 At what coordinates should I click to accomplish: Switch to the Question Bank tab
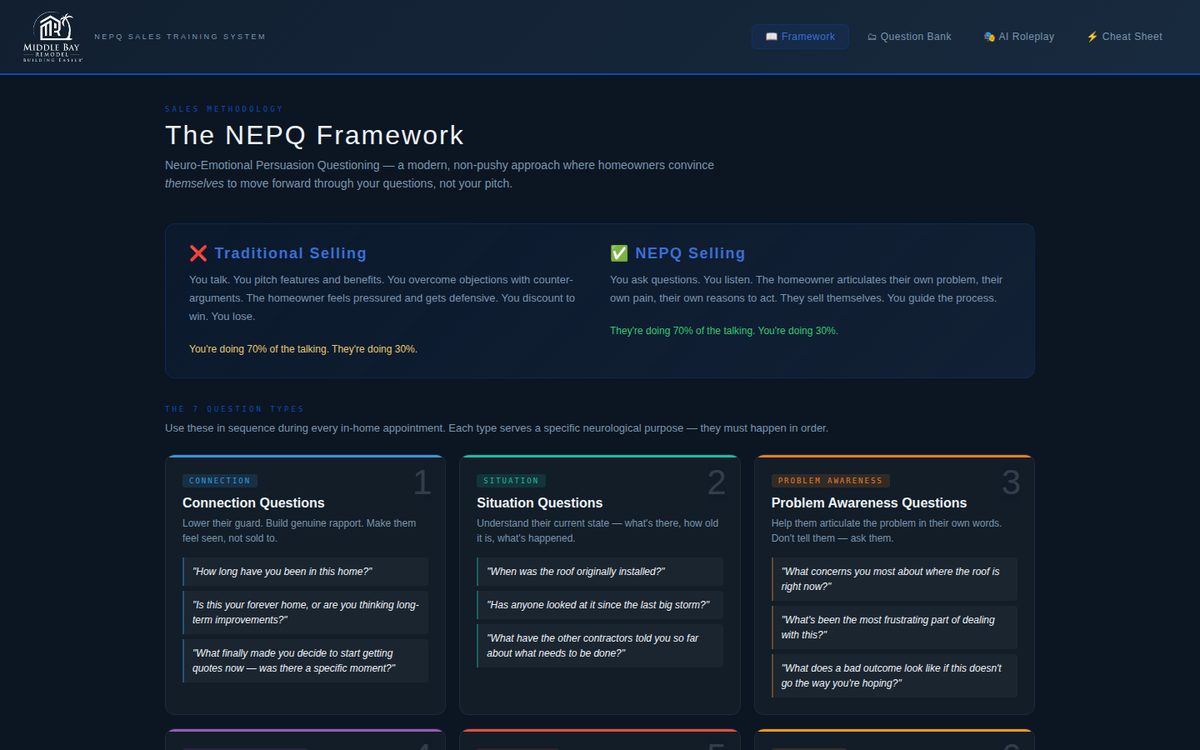pyautogui.click(x=909, y=37)
